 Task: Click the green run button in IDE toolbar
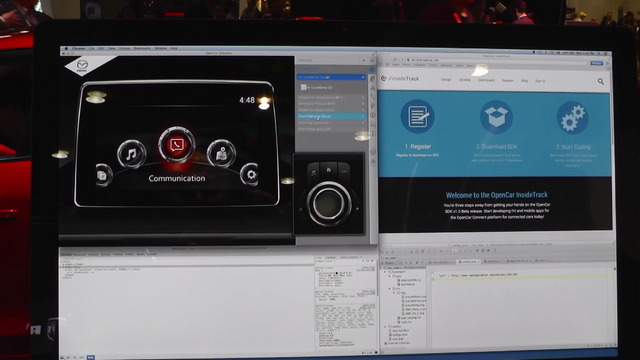click(x=488, y=250)
